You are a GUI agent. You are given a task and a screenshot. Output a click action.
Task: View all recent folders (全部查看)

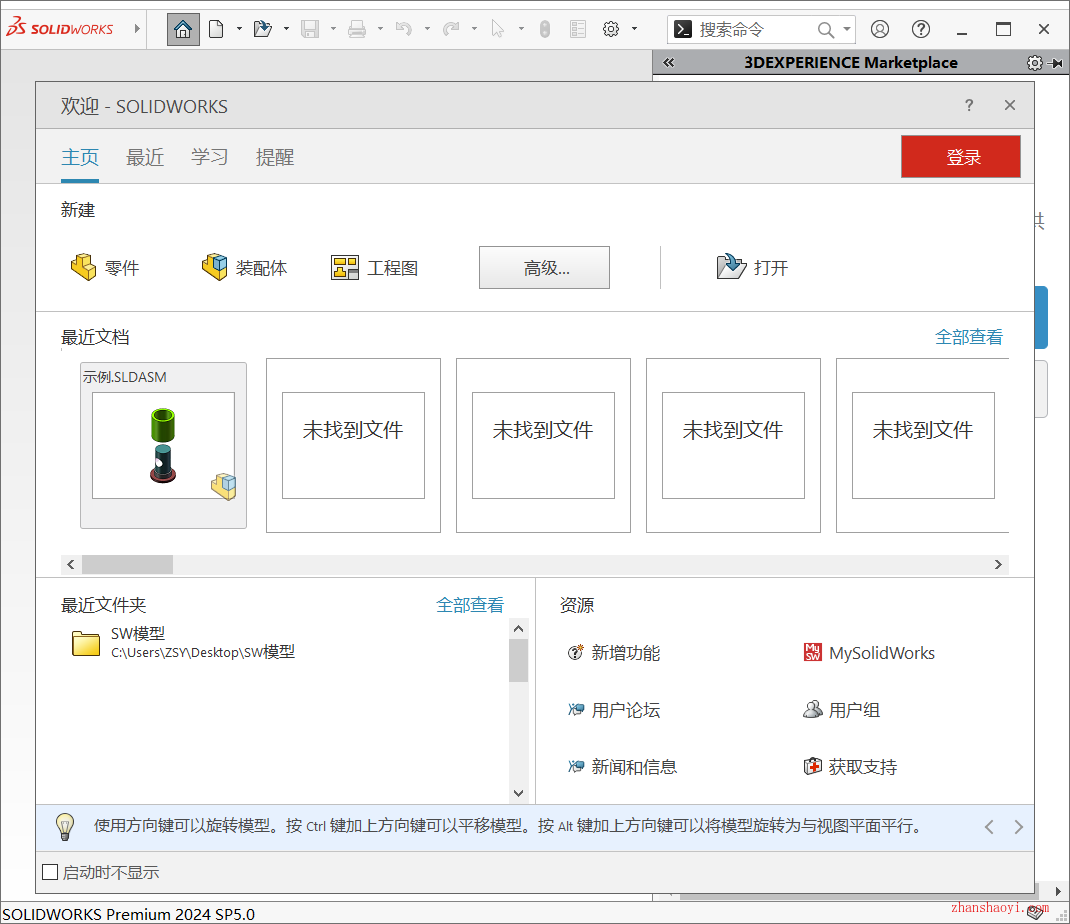click(470, 605)
